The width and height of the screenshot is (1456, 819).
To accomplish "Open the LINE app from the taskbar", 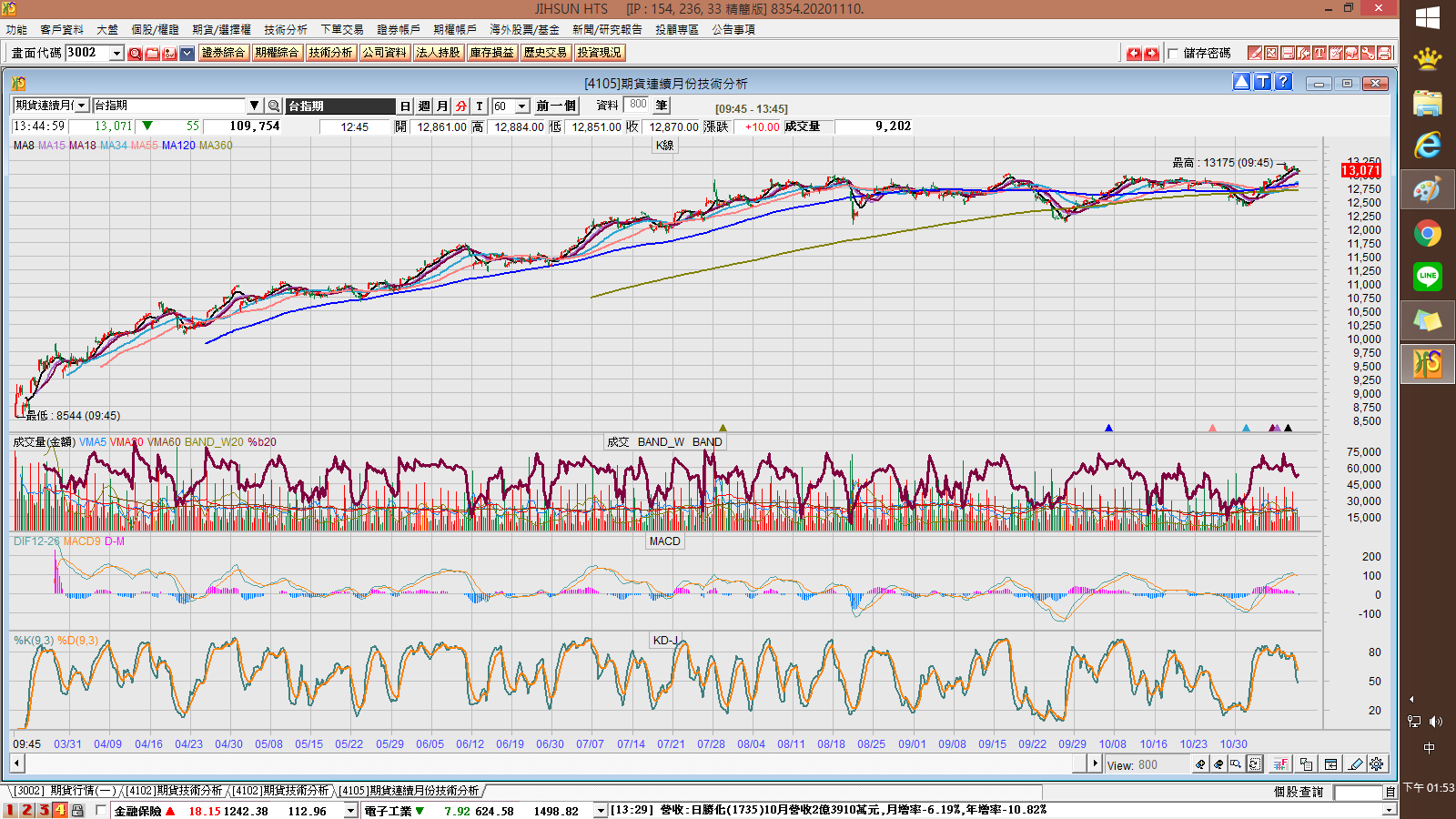I will coord(1428,277).
